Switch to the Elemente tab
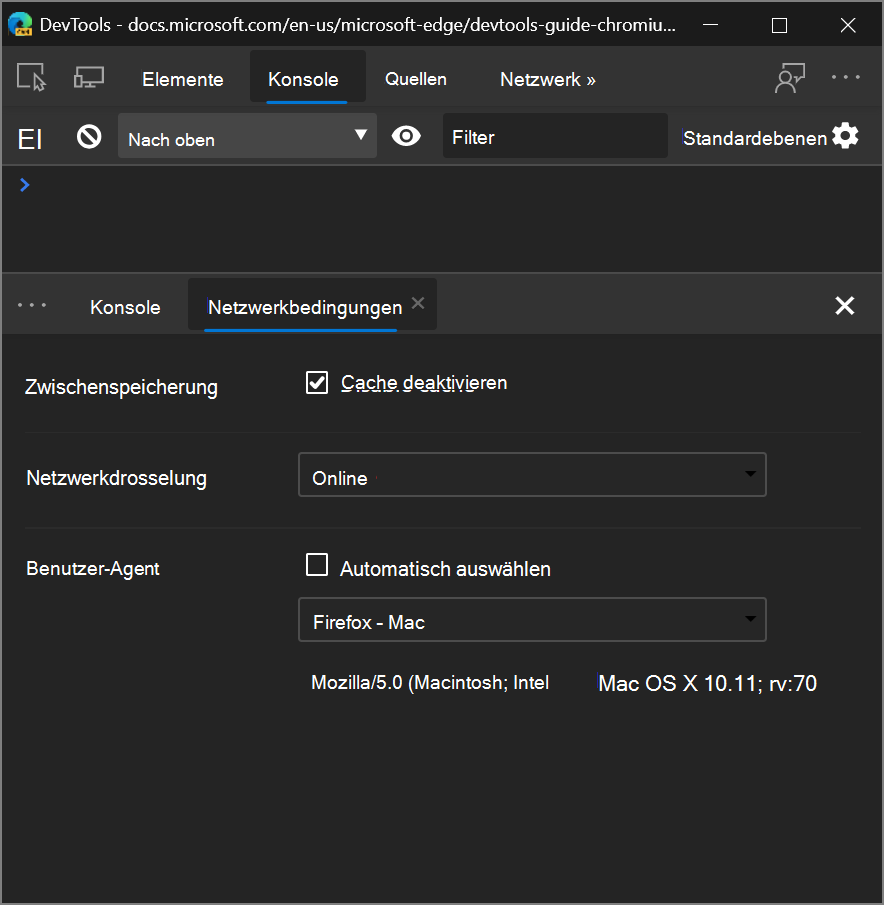 point(182,79)
